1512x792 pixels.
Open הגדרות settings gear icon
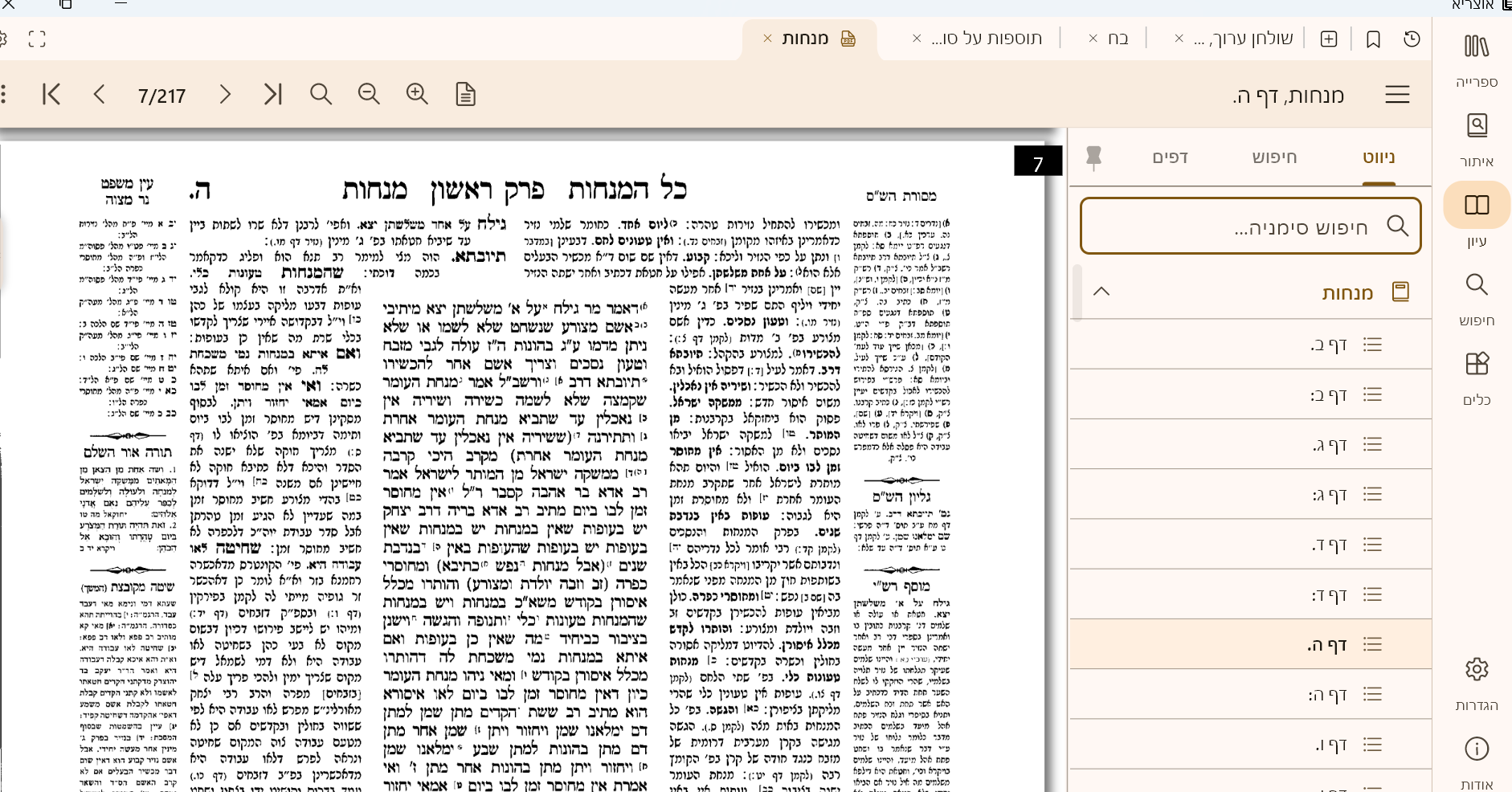point(1476,670)
